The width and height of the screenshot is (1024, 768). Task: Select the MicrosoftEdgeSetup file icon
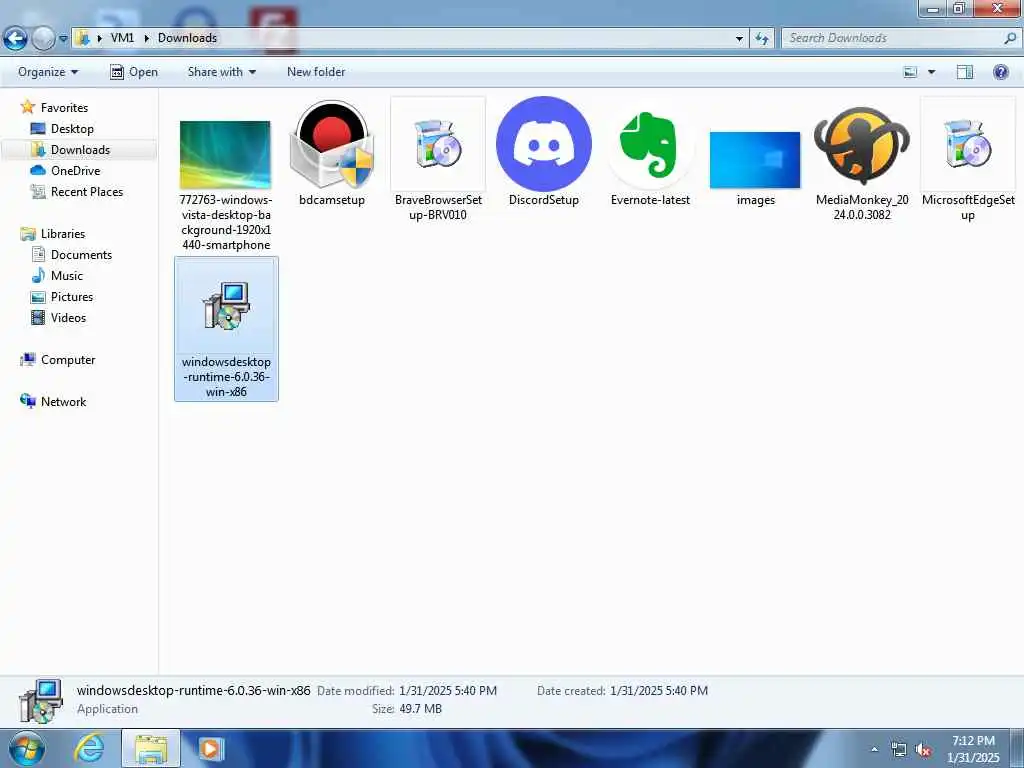pos(968,144)
